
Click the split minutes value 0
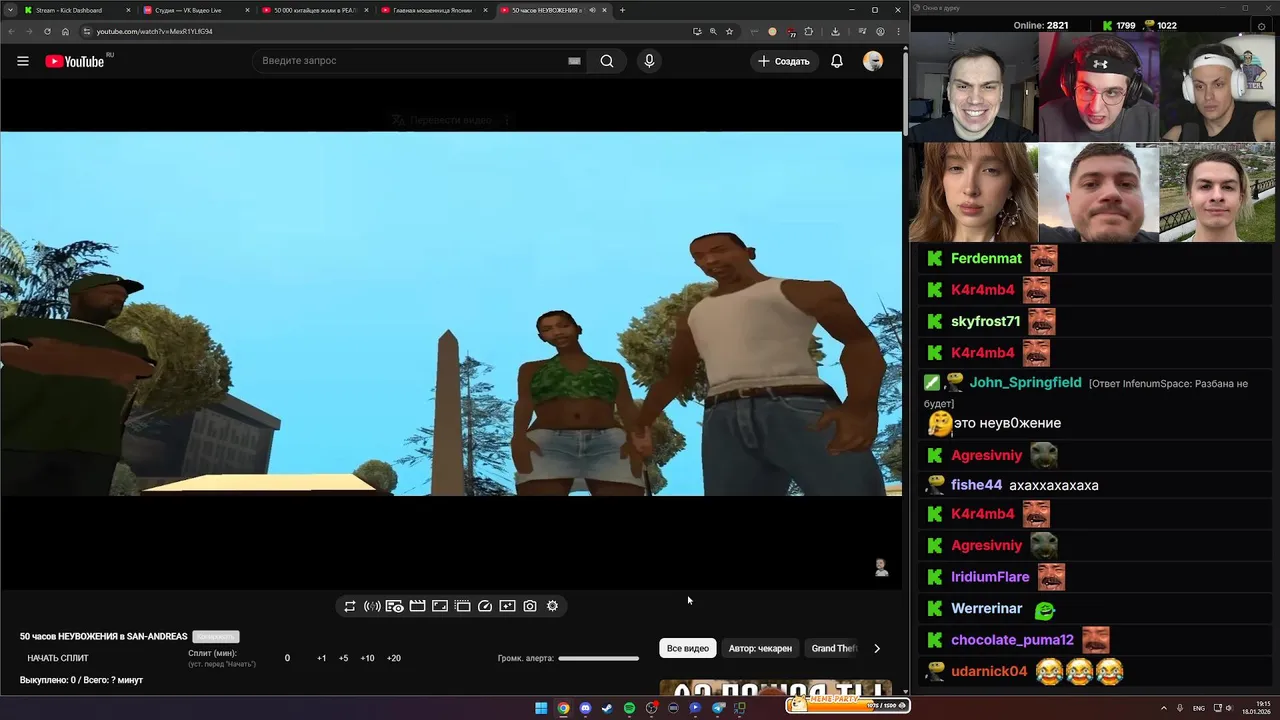point(287,658)
